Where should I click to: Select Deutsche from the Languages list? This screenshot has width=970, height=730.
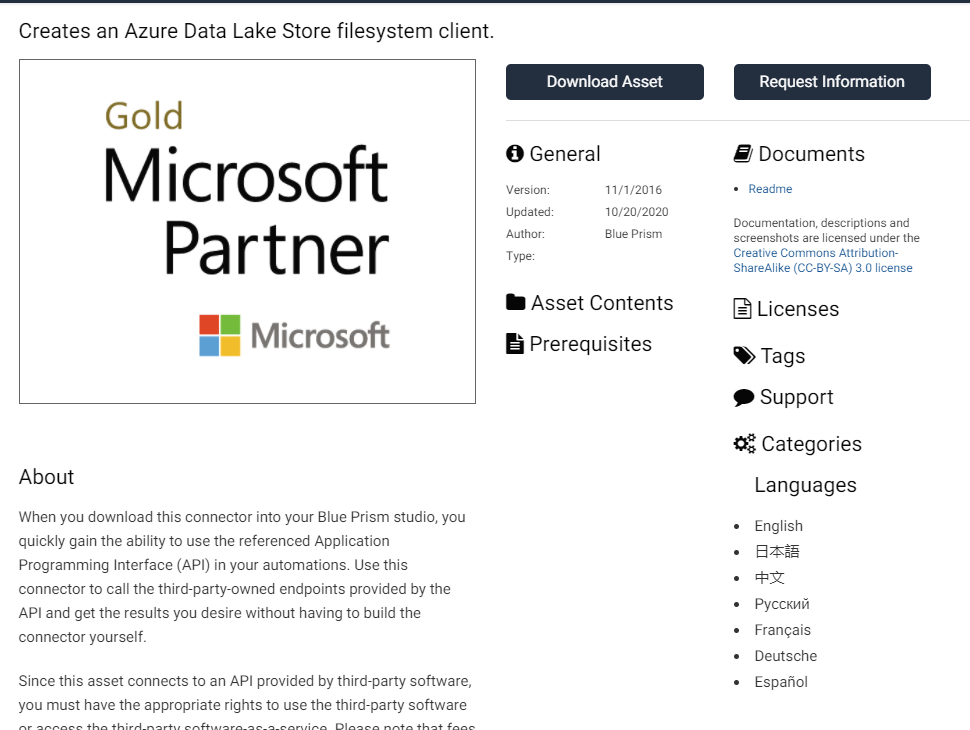point(785,656)
